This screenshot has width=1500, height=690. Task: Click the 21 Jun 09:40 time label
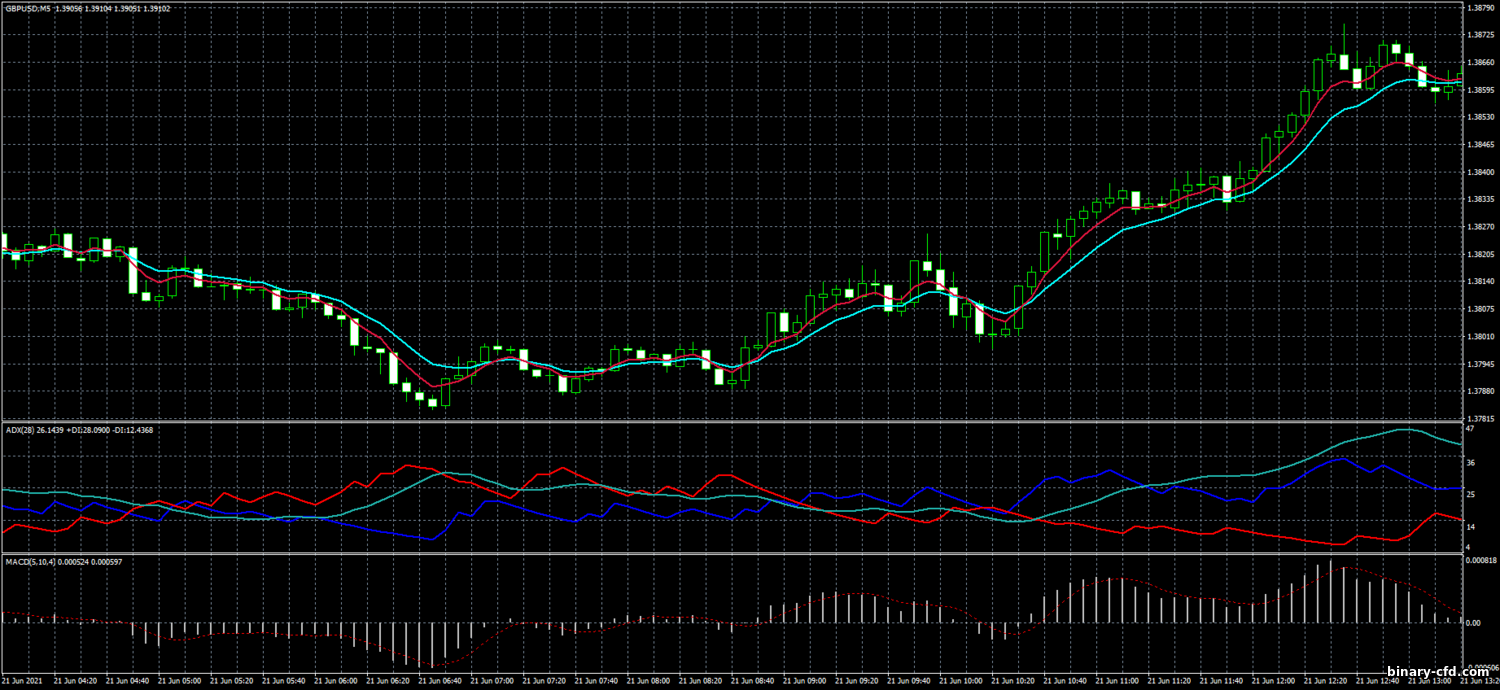(x=908, y=679)
